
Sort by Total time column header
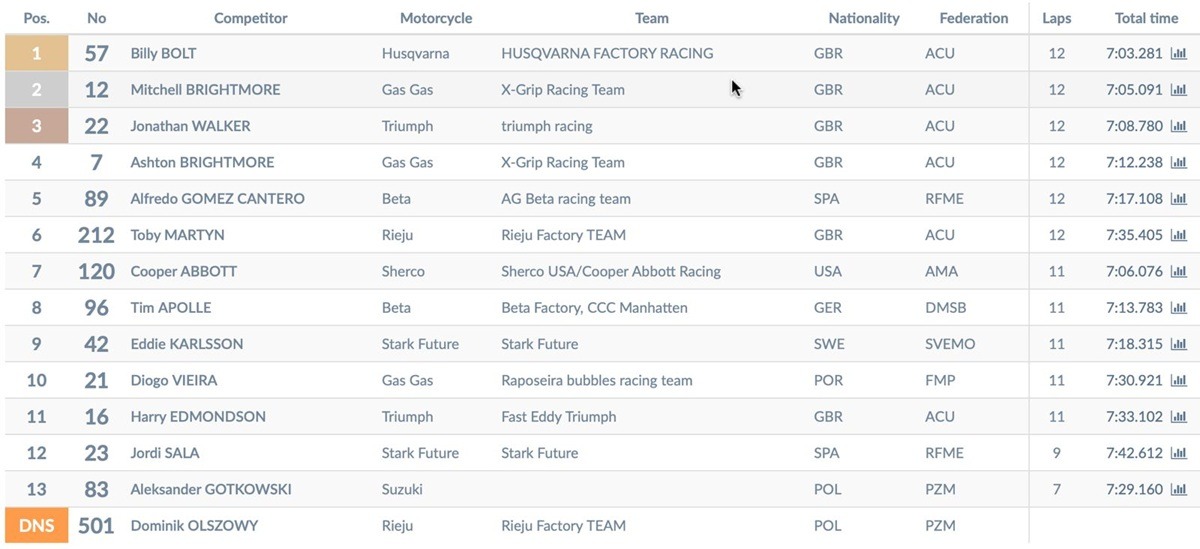[x=1146, y=18]
